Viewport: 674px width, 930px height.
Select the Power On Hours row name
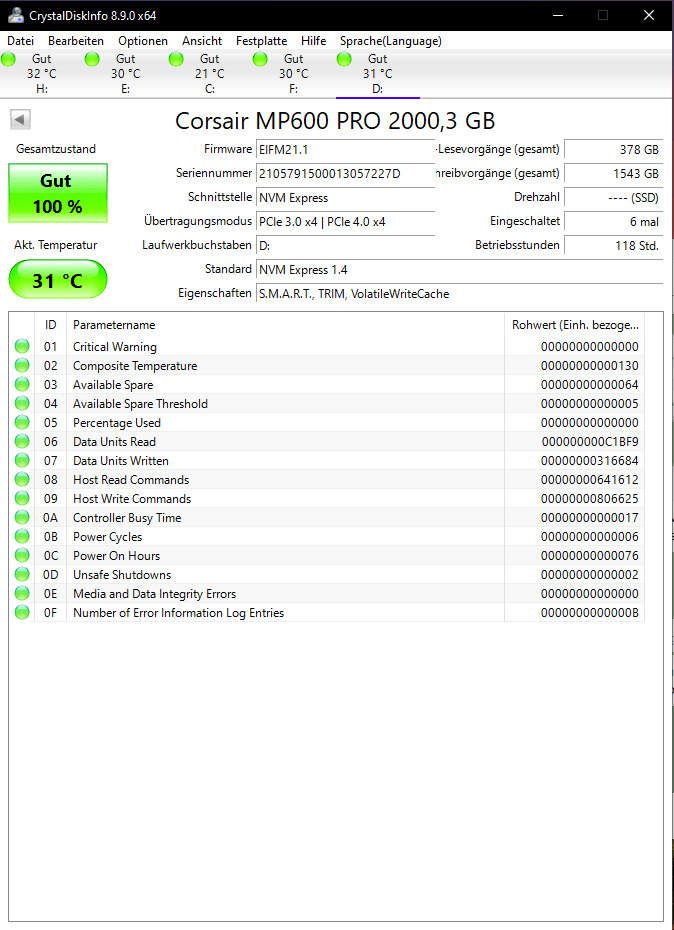[x=116, y=555]
